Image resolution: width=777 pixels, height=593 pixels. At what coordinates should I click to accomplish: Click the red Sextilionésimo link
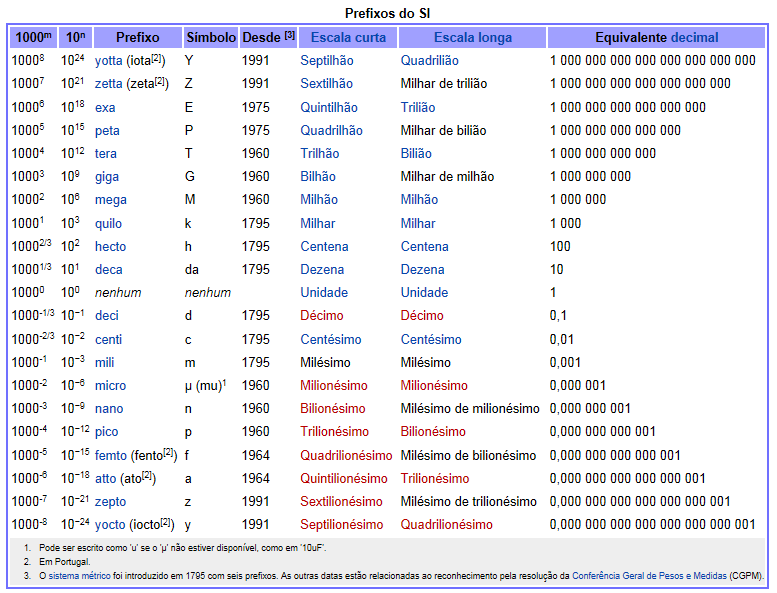pyautogui.click(x=341, y=502)
